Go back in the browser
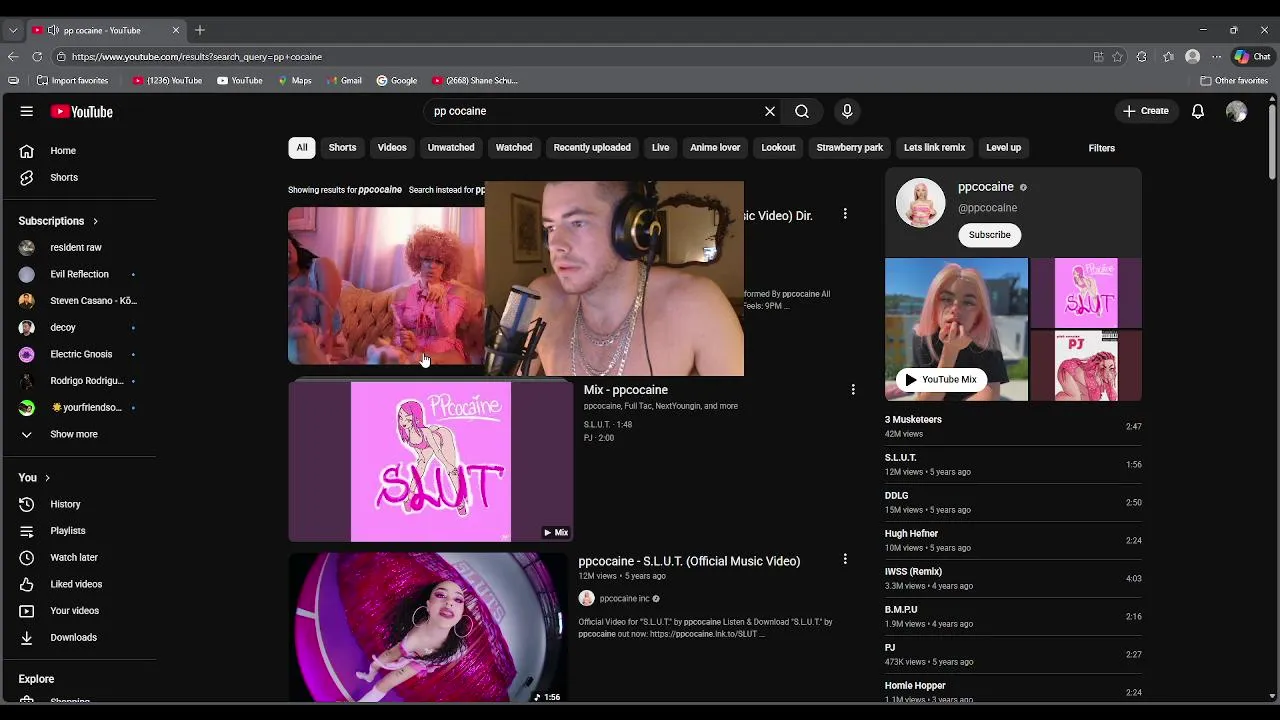This screenshot has height=720, width=1280. point(13,57)
